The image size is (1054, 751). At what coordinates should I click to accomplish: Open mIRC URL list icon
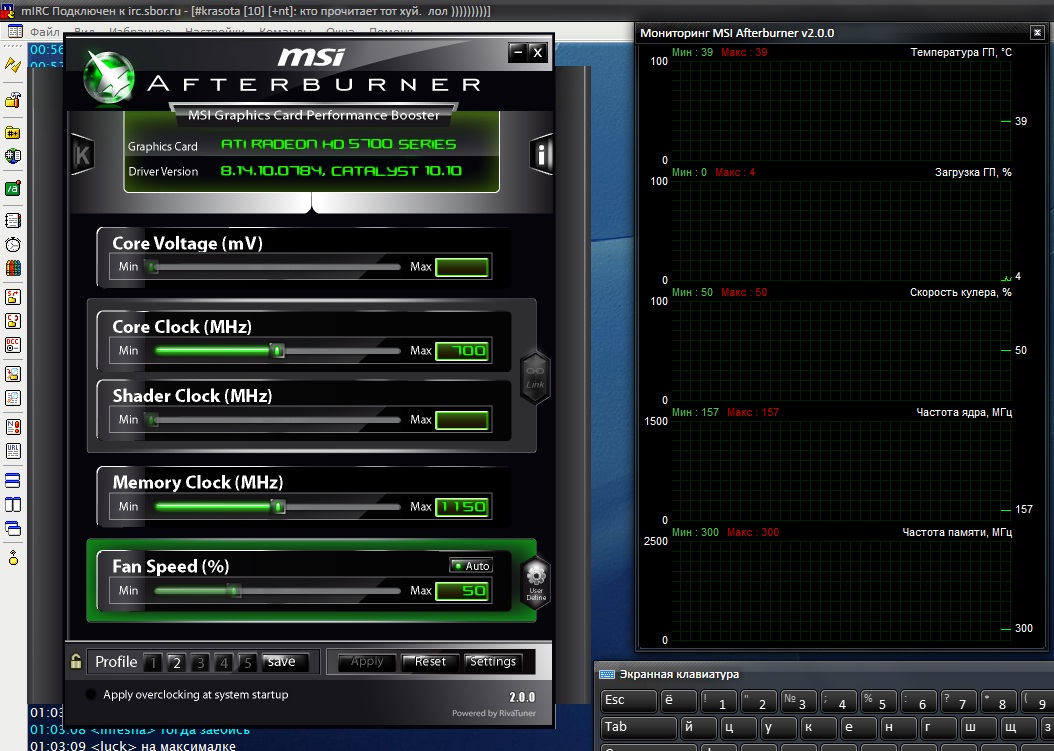[13, 450]
